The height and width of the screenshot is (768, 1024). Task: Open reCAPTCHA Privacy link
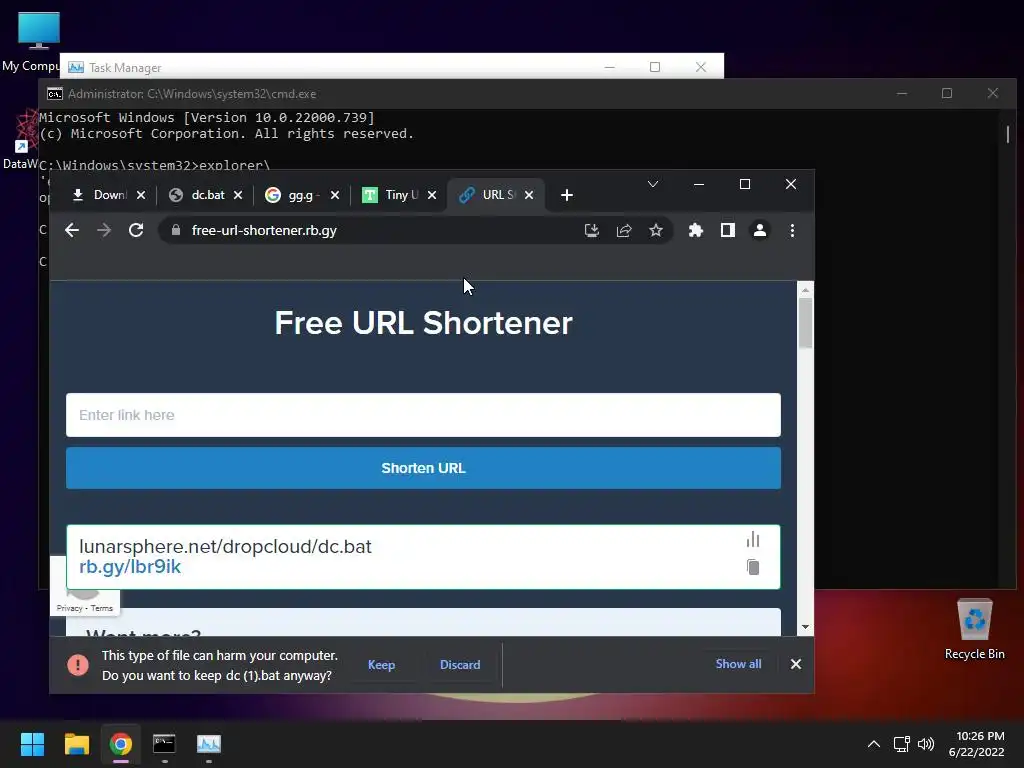[x=69, y=608]
